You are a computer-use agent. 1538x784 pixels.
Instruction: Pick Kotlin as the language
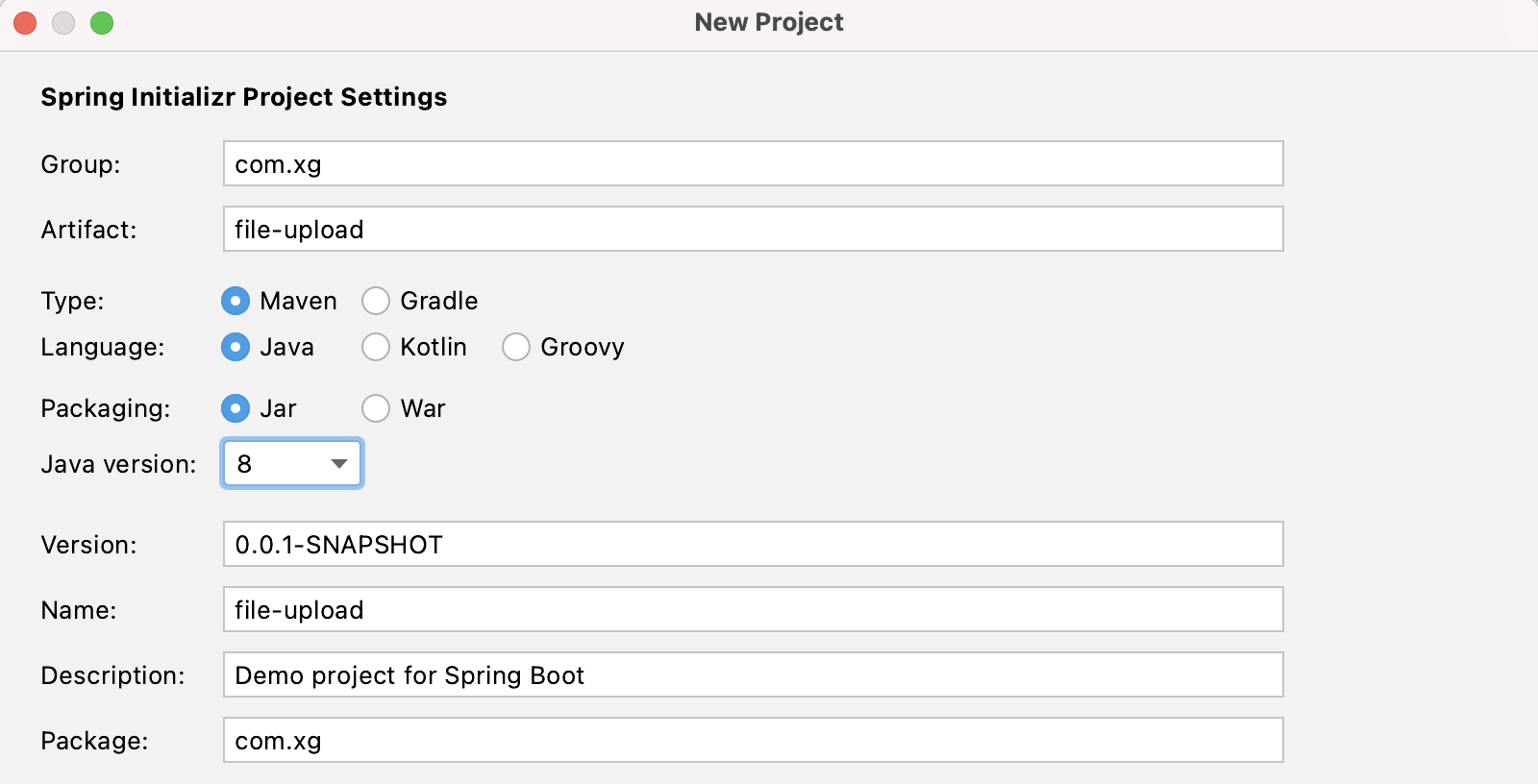pyautogui.click(x=376, y=347)
